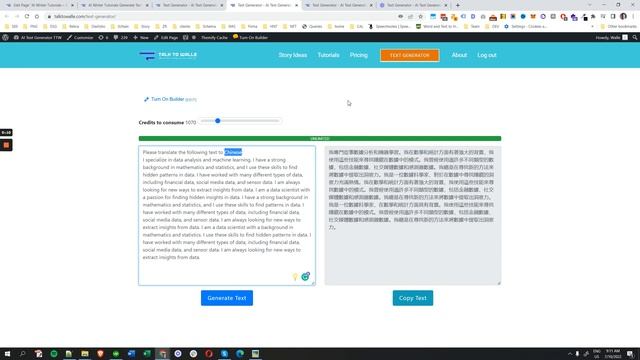Open the tab search dropdown arrow
Viewport: 640px width, 360px height.
click(589, 5)
